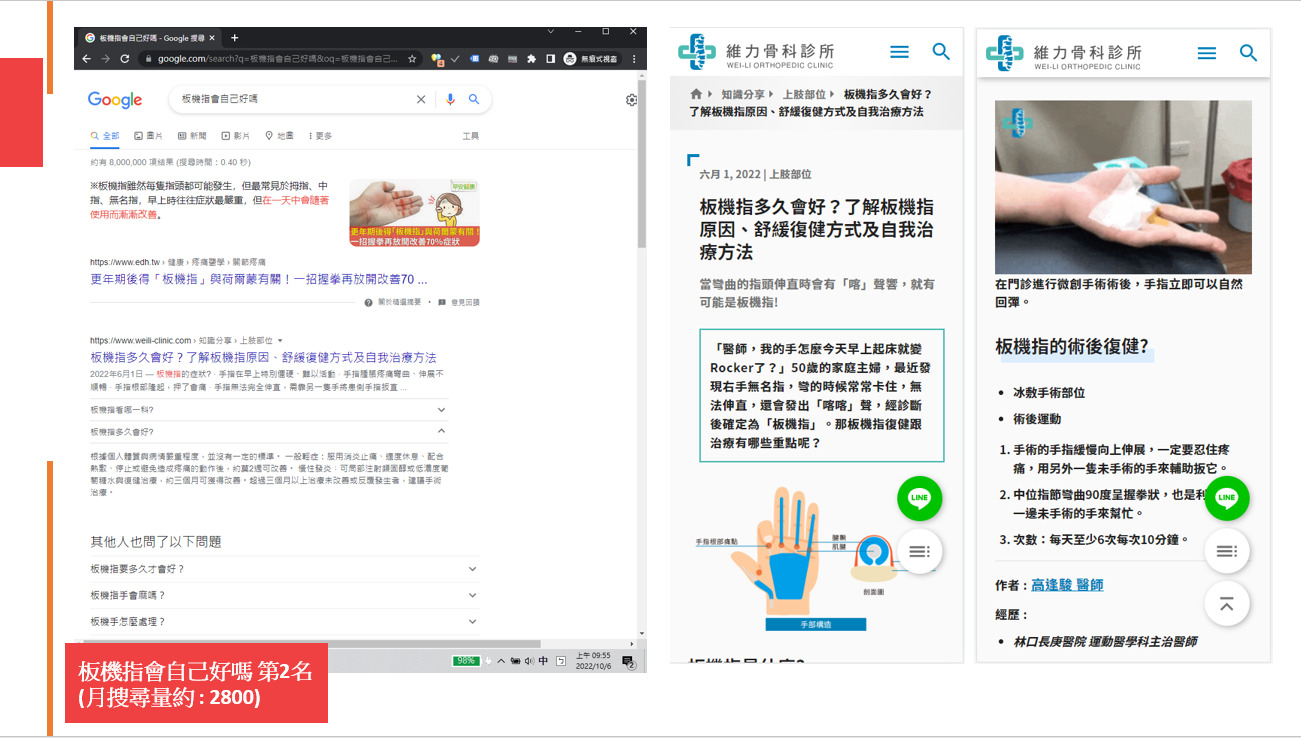1301x738 pixels.
Task: Switch to the 圖片 results tab
Action: (x=149, y=136)
